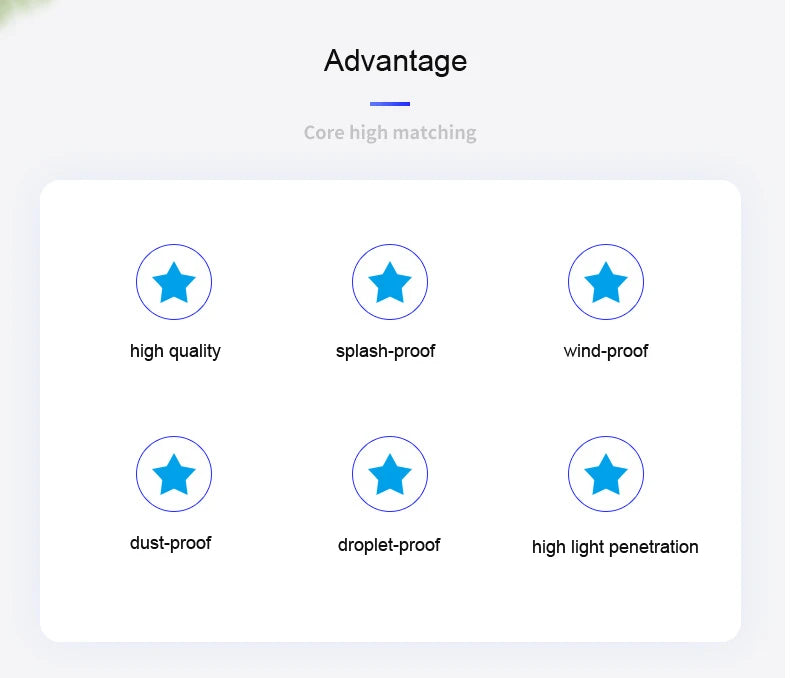Click the star icon above splash-proof
790x678 pixels.
point(390,282)
